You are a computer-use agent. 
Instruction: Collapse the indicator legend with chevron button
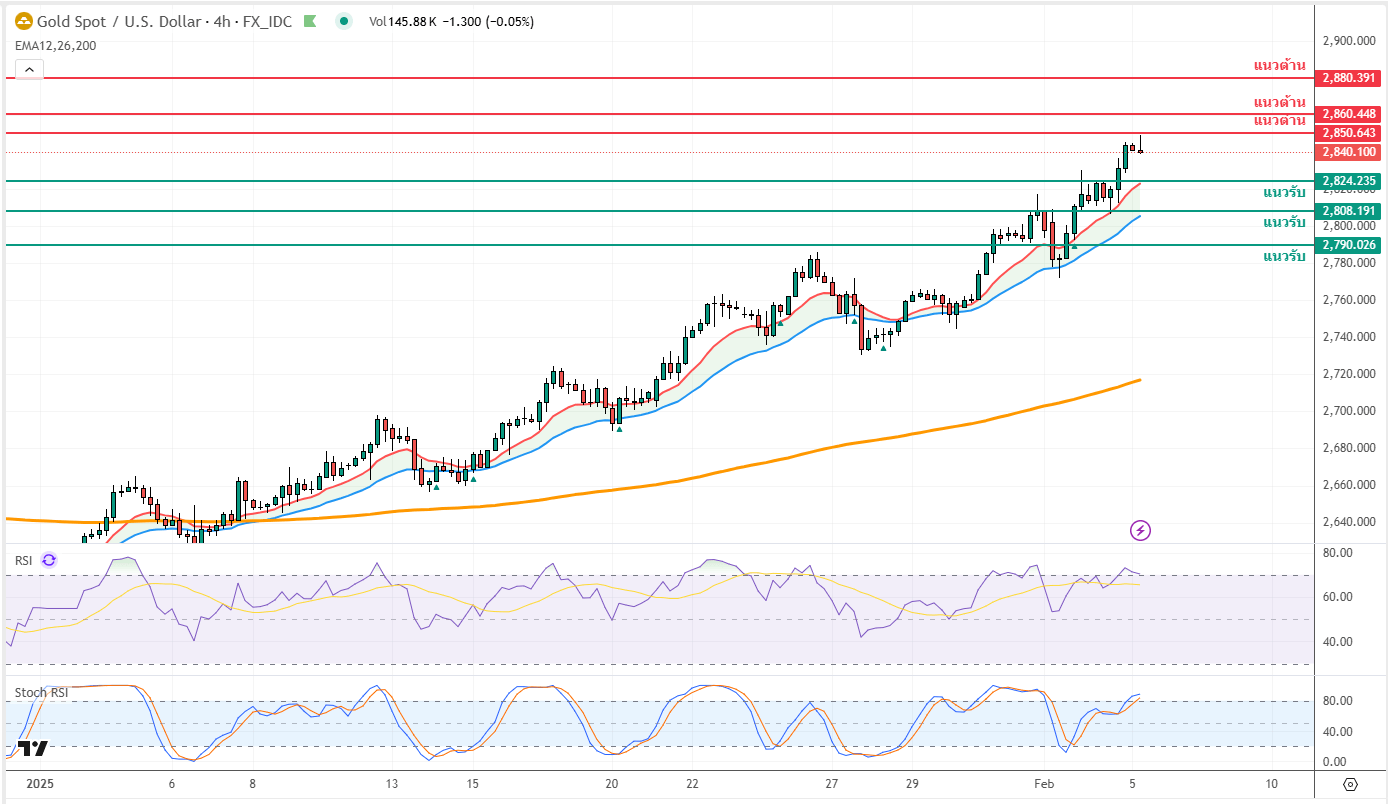click(x=29, y=69)
